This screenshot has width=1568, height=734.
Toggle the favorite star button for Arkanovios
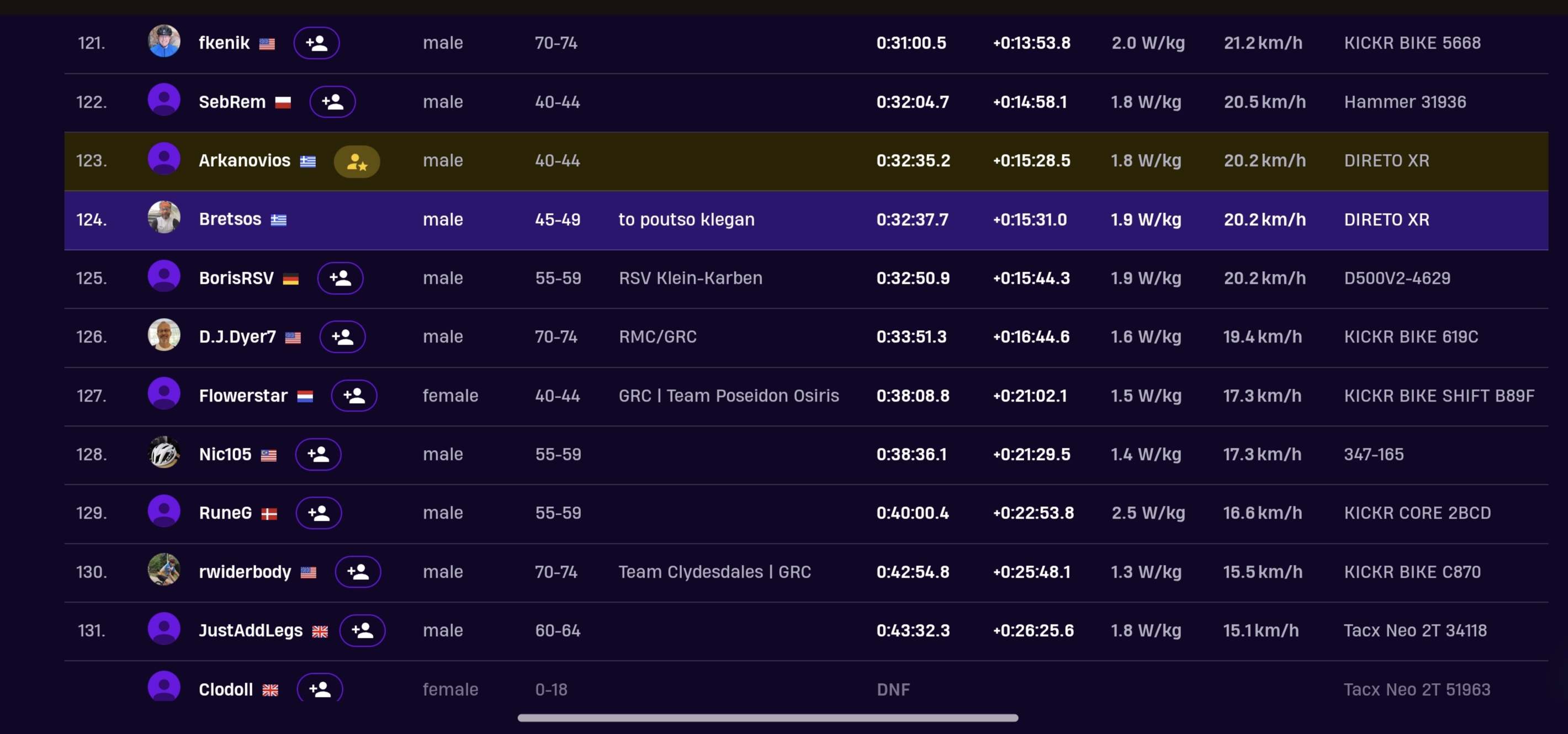coord(357,161)
